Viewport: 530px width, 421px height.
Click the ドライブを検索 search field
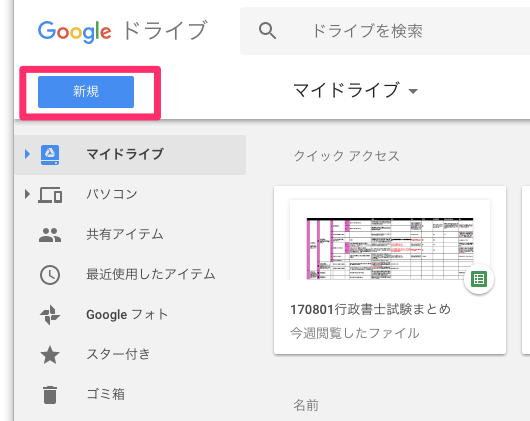coord(385,31)
